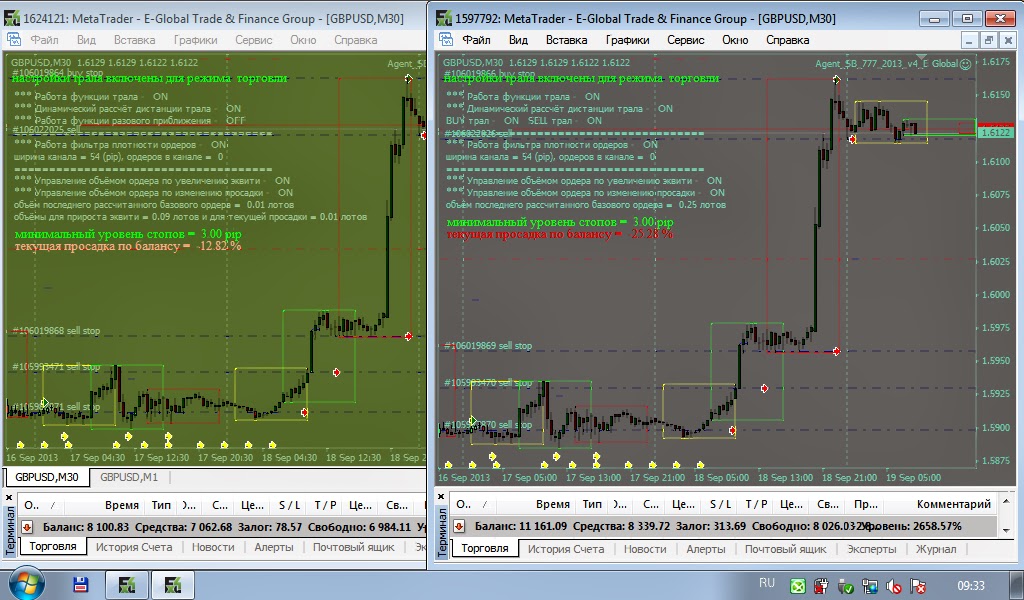This screenshot has height=600, width=1024.
Task: Switch to GBPUSD,M1 chart tab in left window
Action: [x=129, y=477]
